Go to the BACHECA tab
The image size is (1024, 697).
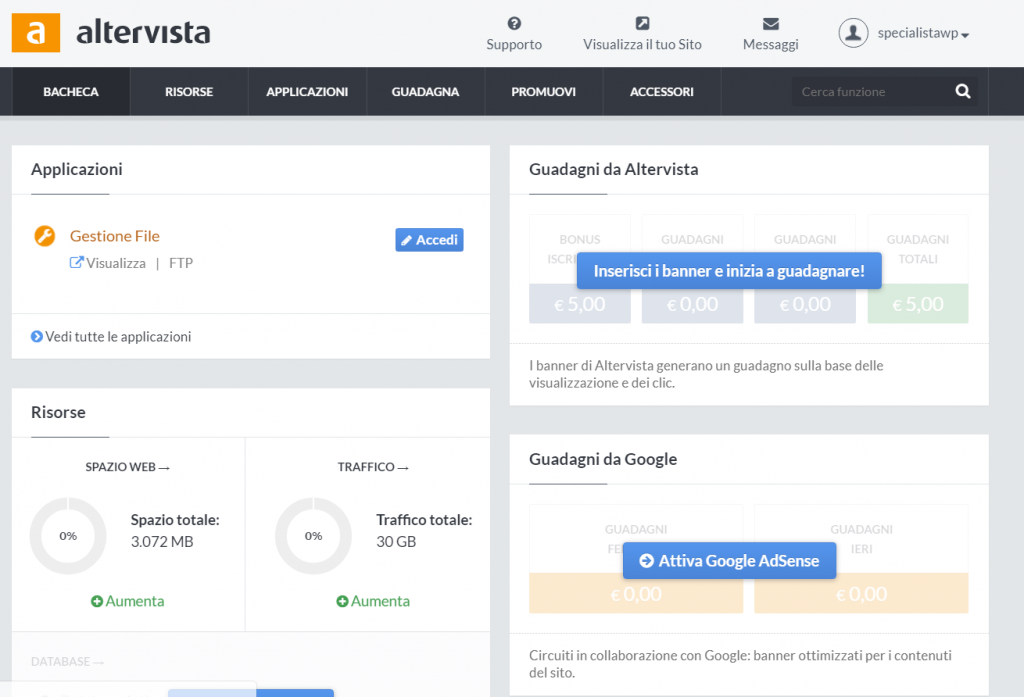[x=71, y=92]
